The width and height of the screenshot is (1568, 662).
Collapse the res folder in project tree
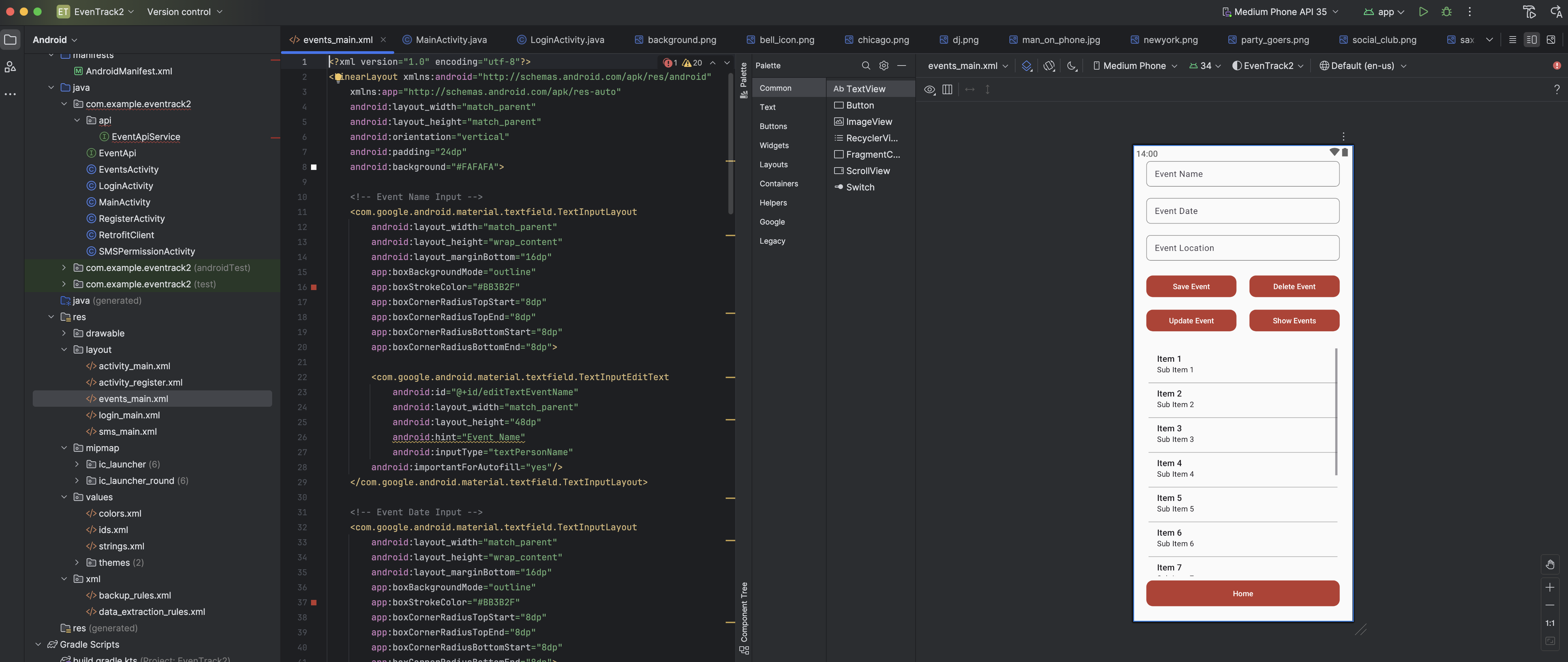point(51,317)
